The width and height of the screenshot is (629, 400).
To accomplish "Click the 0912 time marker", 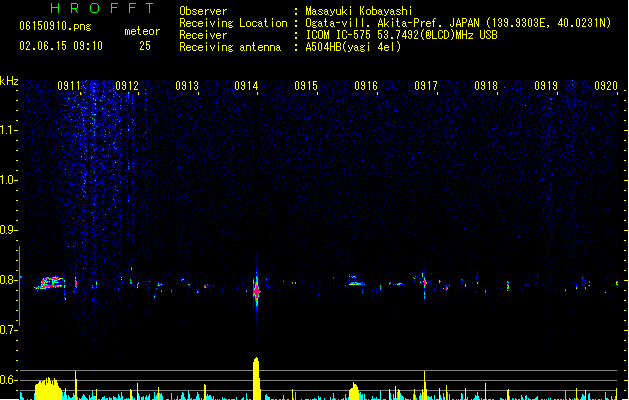I will 127,86.
